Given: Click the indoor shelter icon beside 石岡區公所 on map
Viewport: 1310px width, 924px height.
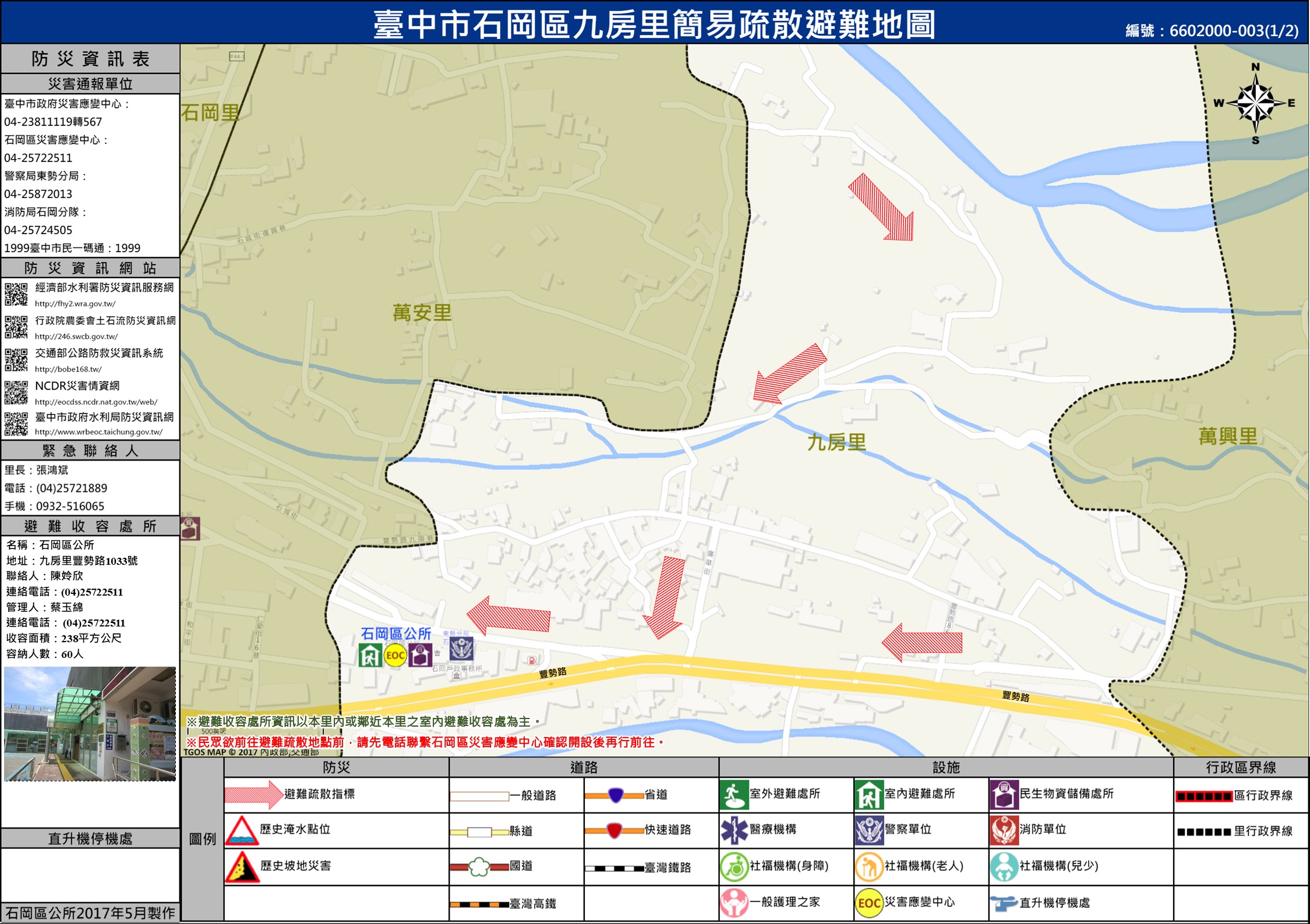Looking at the screenshot, I should [370, 655].
